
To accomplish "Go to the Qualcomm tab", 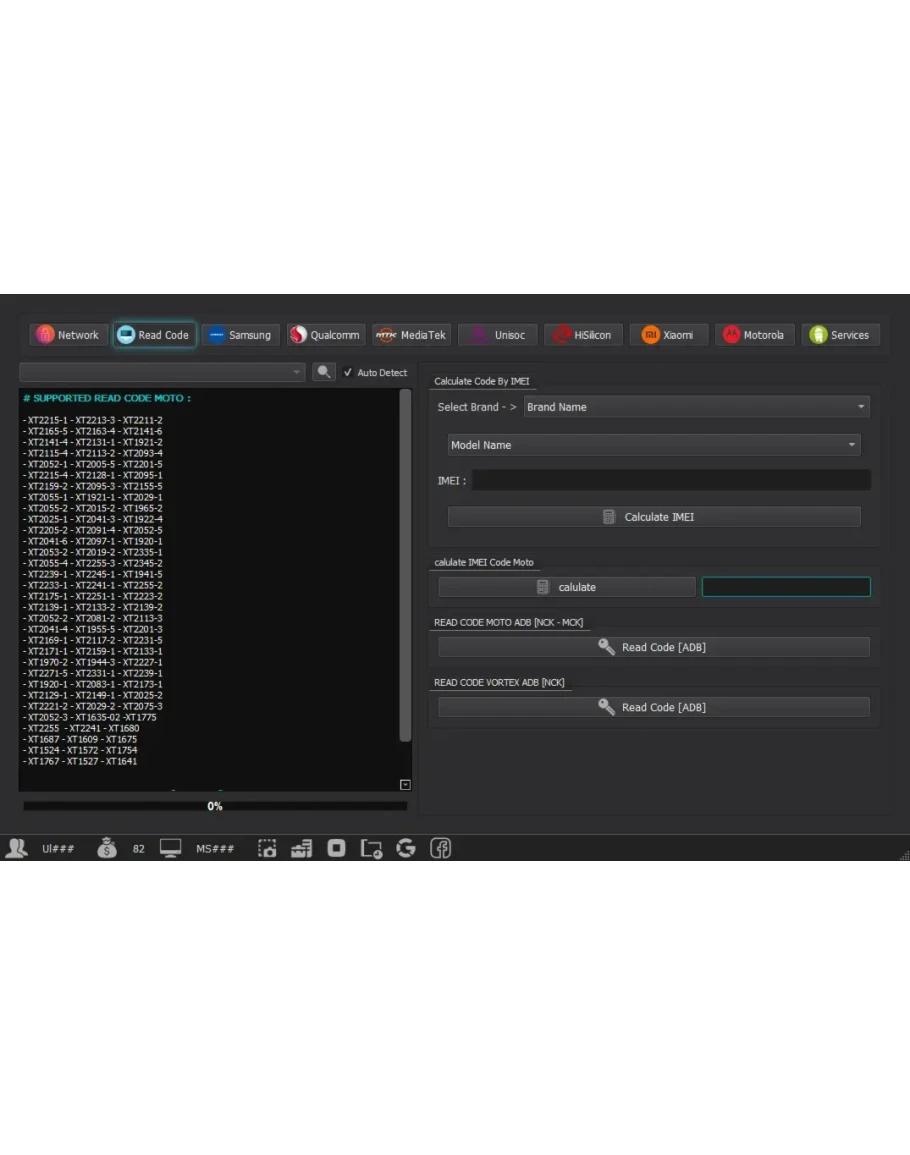I will click(325, 335).
